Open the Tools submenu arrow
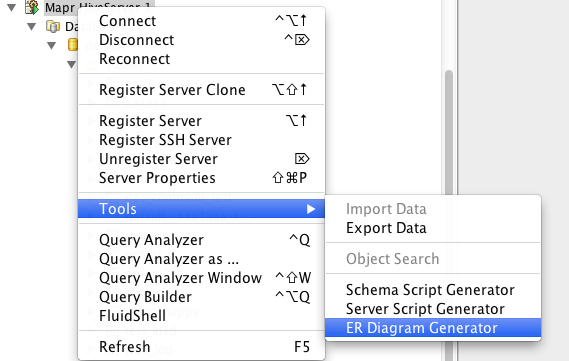Image resolution: width=569 pixels, height=361 pixels. tap(311, 209)
